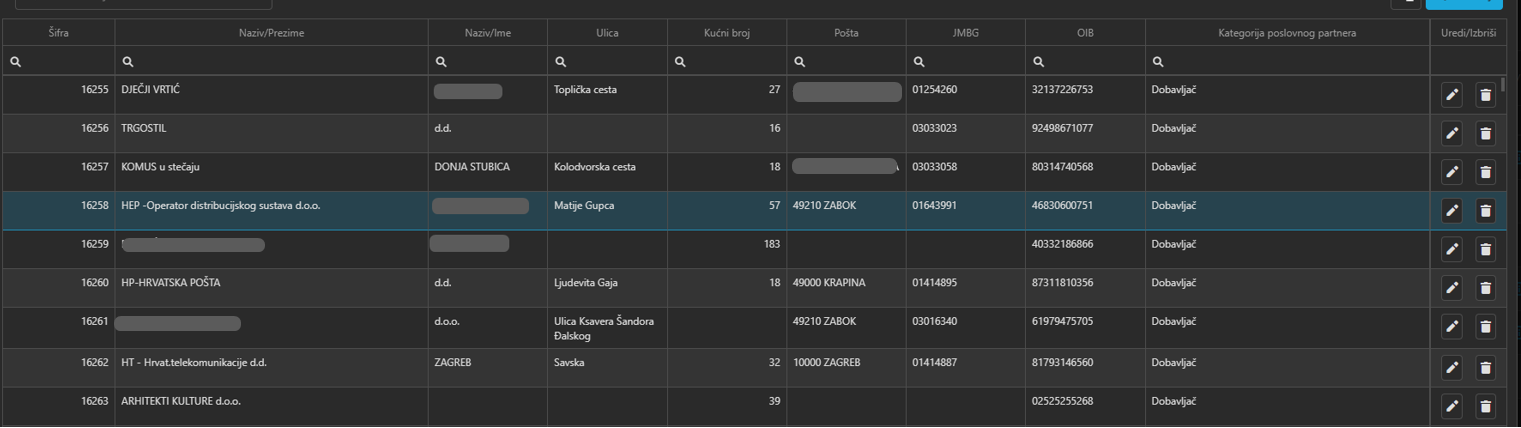Screen dimensions: 1521x428
Task: Click edit pencil for DJEČJI VRTIĆ row
Action: click(1452, 95)
